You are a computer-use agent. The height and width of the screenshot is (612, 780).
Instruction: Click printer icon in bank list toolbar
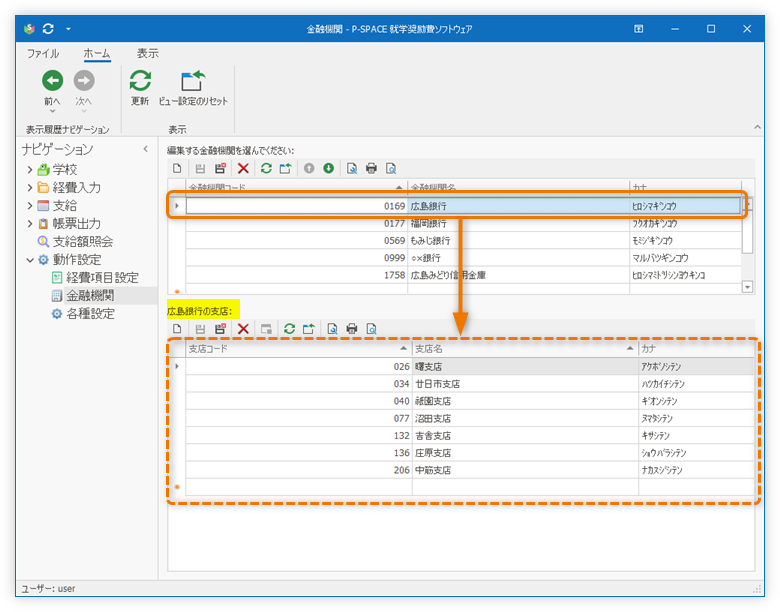(x=371, y=169)
